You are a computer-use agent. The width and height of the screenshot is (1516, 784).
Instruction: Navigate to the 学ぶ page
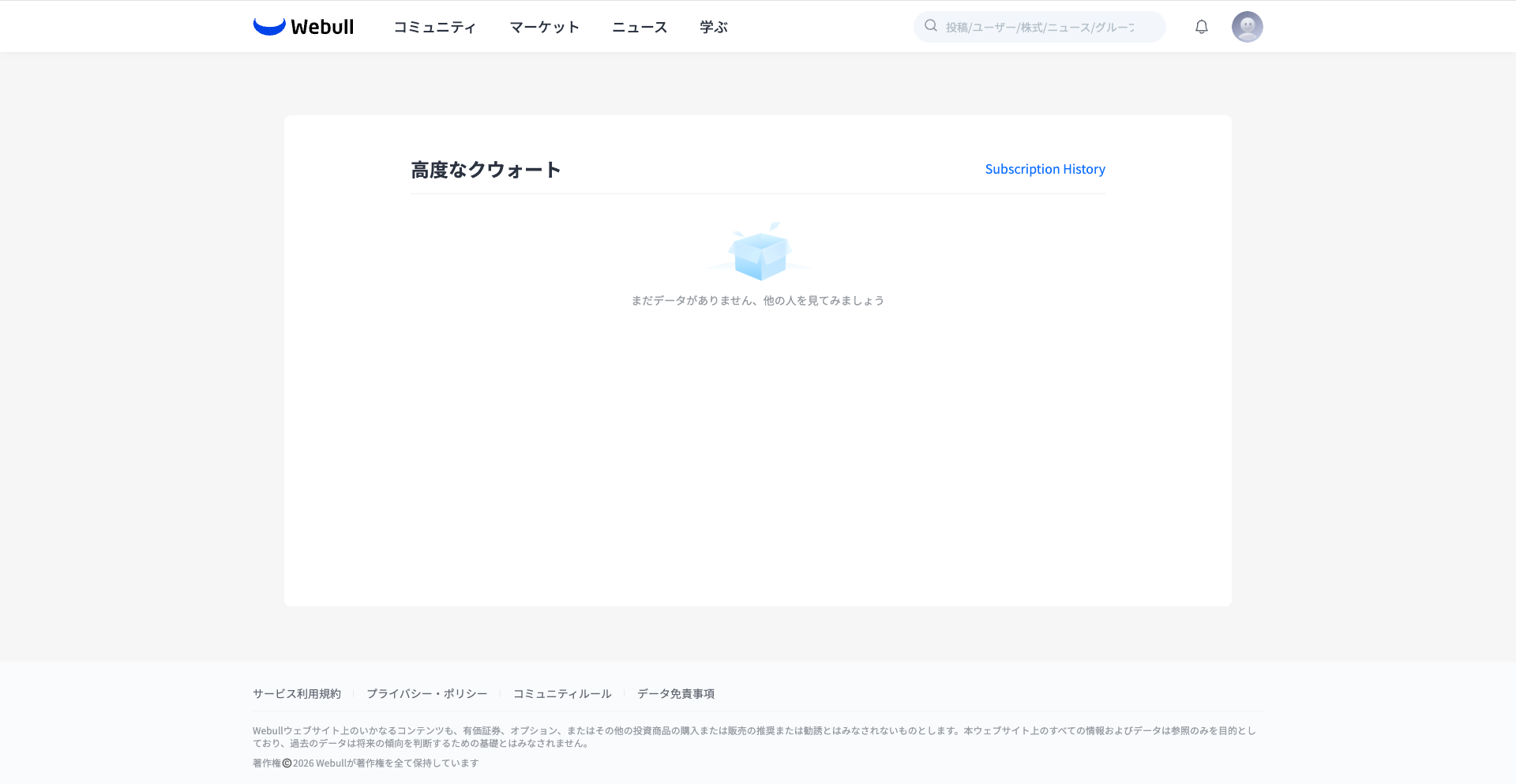pos(713,26)
